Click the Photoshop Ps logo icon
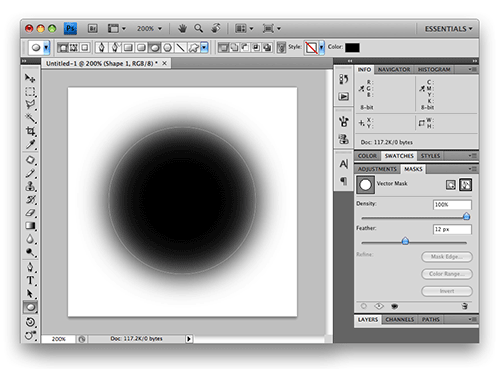Screen dimensions: 500x369 (x=70, y=28)
